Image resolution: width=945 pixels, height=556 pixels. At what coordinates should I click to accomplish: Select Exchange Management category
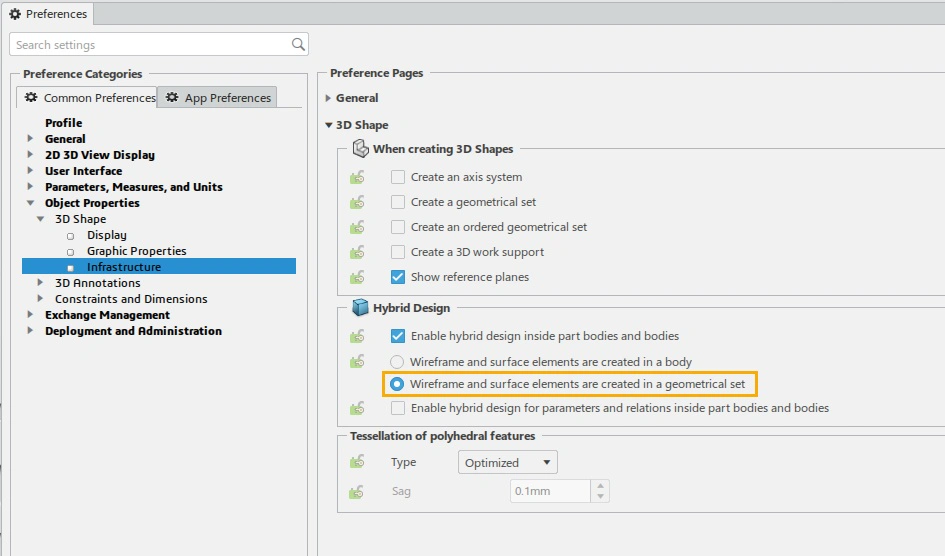(x=107, y=315)
